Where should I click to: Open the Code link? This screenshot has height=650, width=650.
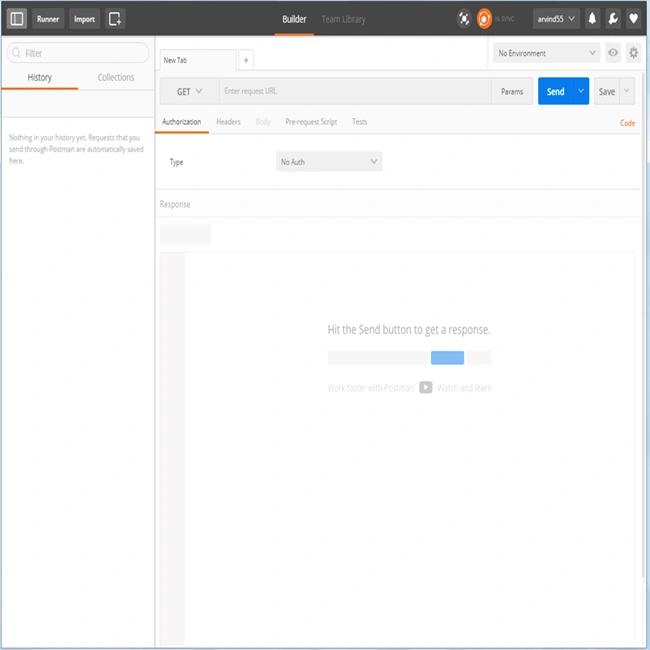coord(627,123)
